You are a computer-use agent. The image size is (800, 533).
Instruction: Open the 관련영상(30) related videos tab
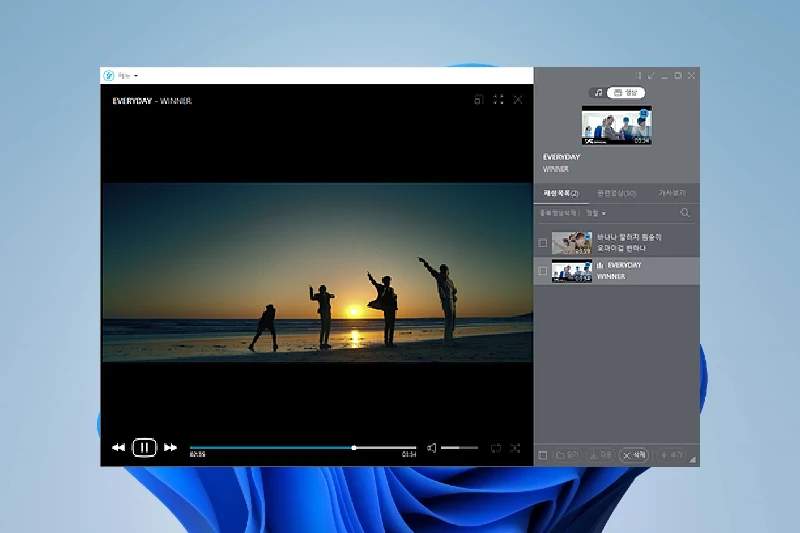[616, 193]
